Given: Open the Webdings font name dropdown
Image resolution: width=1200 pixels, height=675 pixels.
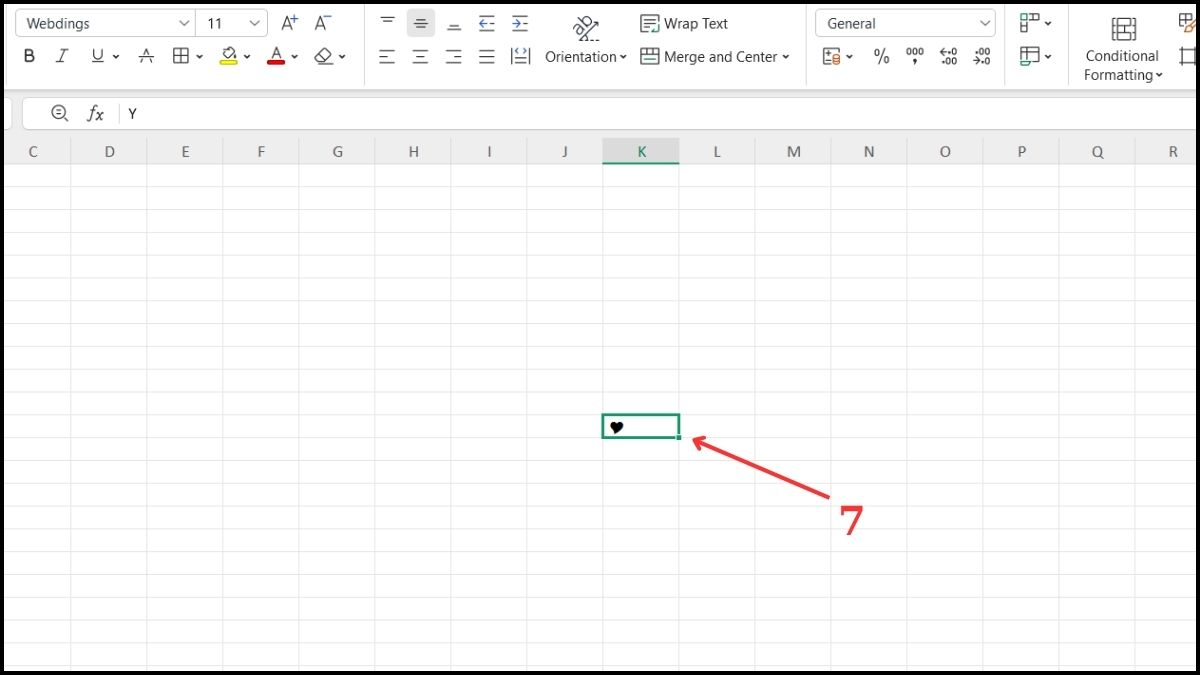Looking at the screenshot, I should 183,22.
